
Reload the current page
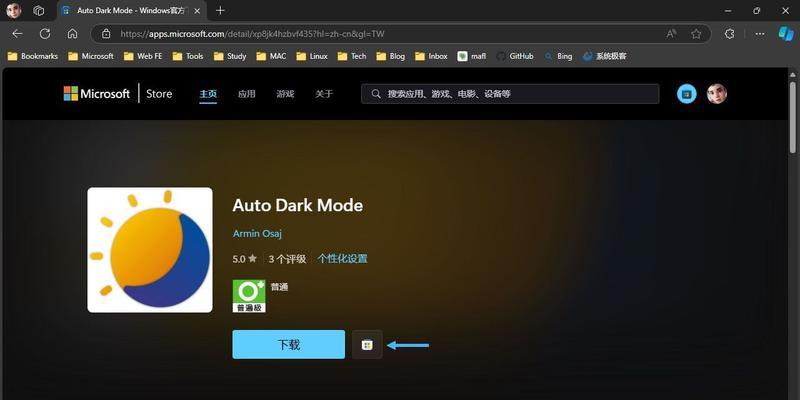tap(45, 34)
